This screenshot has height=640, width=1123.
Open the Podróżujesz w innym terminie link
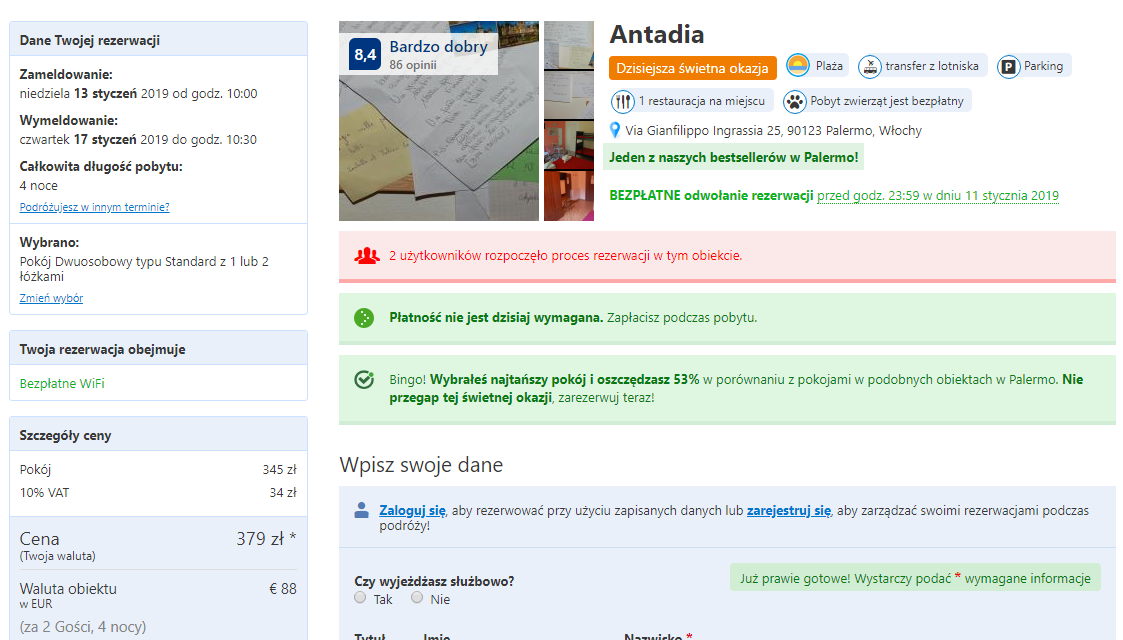(95, 207)
